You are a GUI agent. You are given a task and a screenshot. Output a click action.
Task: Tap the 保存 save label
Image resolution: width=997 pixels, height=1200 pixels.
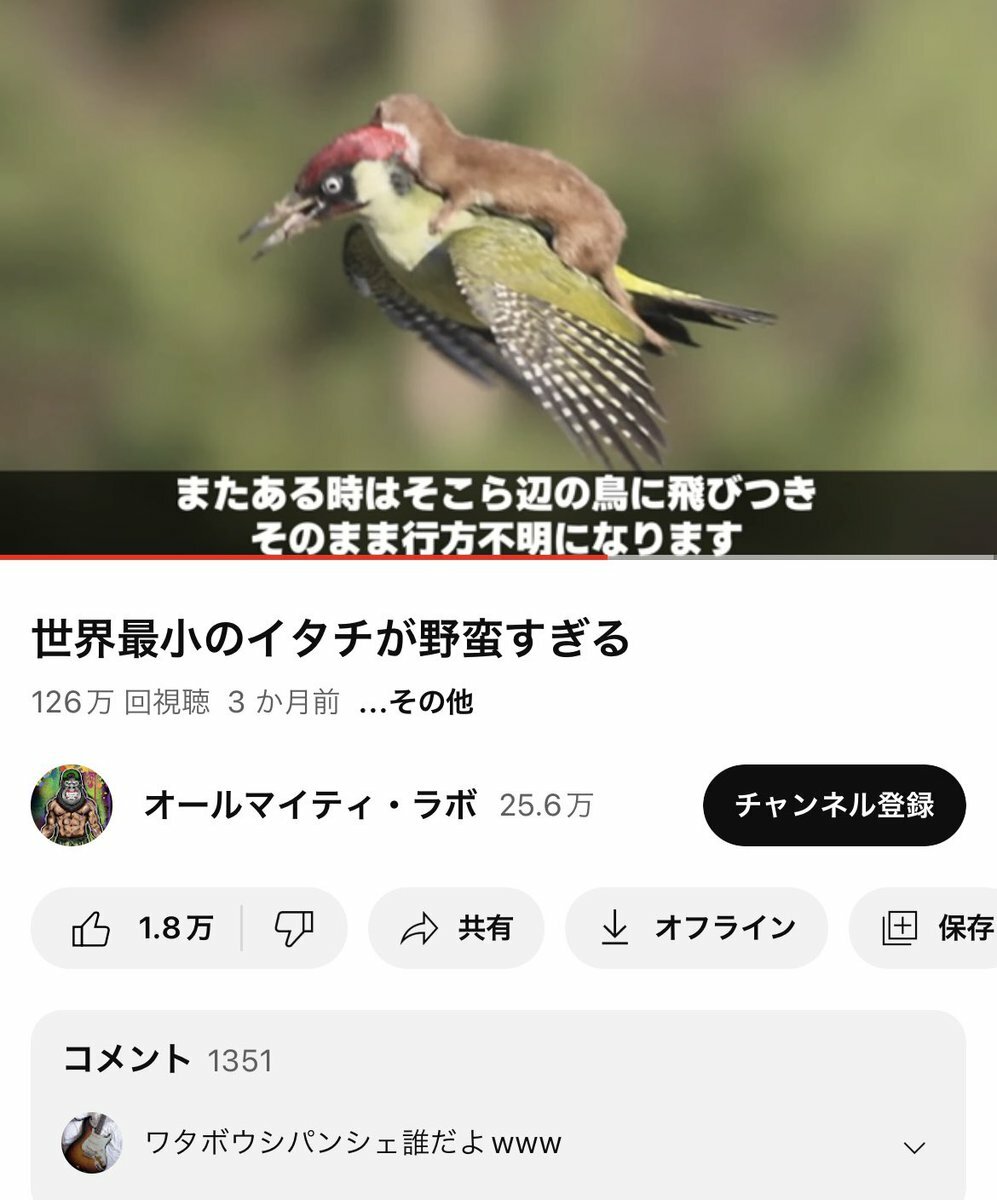965,928
